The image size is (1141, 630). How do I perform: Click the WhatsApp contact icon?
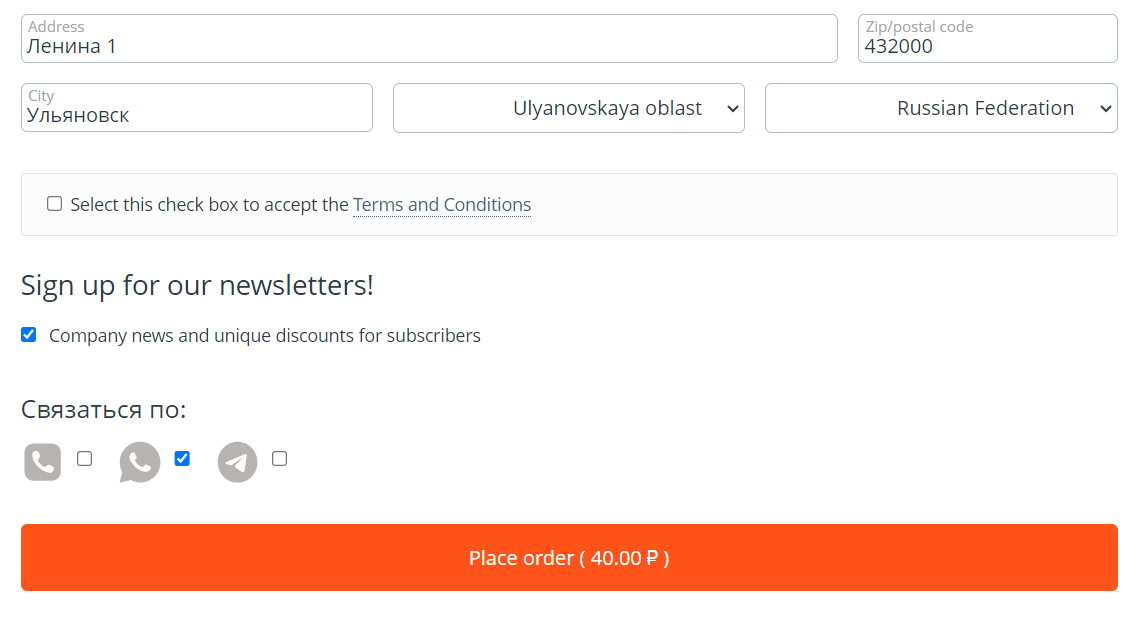pyautogui.click(x=139, y=462)
